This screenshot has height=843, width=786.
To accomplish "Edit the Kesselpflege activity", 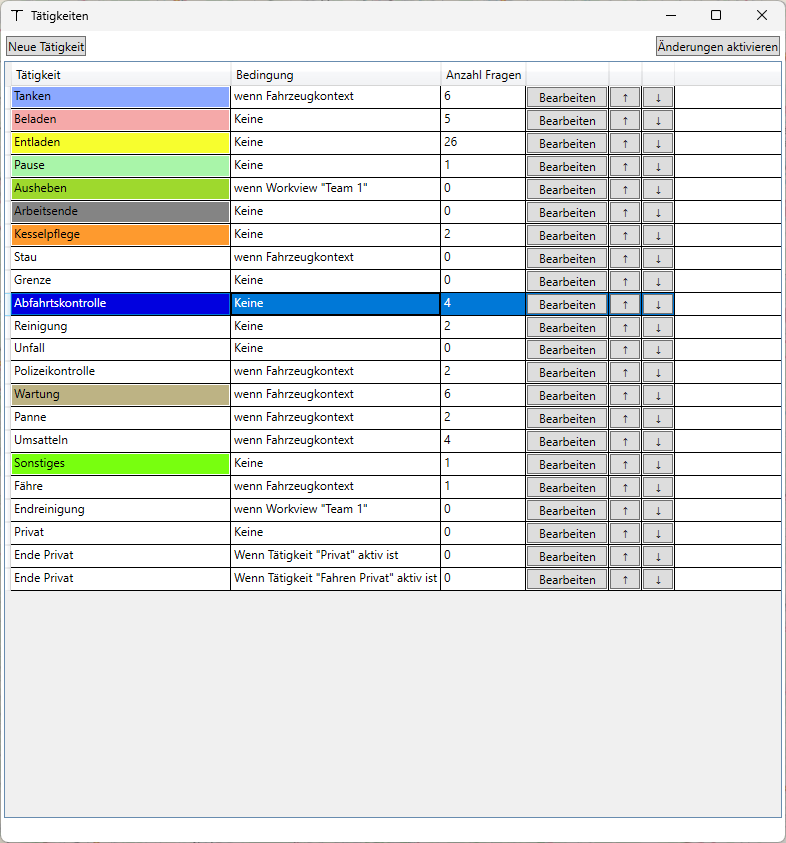I will coord(567,236).
